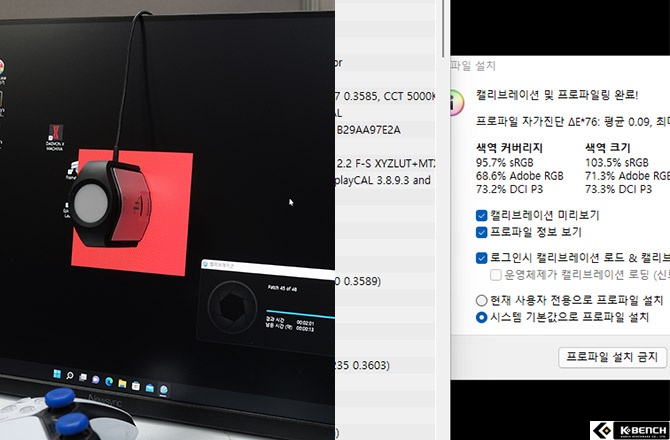Click the 103.5% sRGB gamut volume value

coord(617,163)
